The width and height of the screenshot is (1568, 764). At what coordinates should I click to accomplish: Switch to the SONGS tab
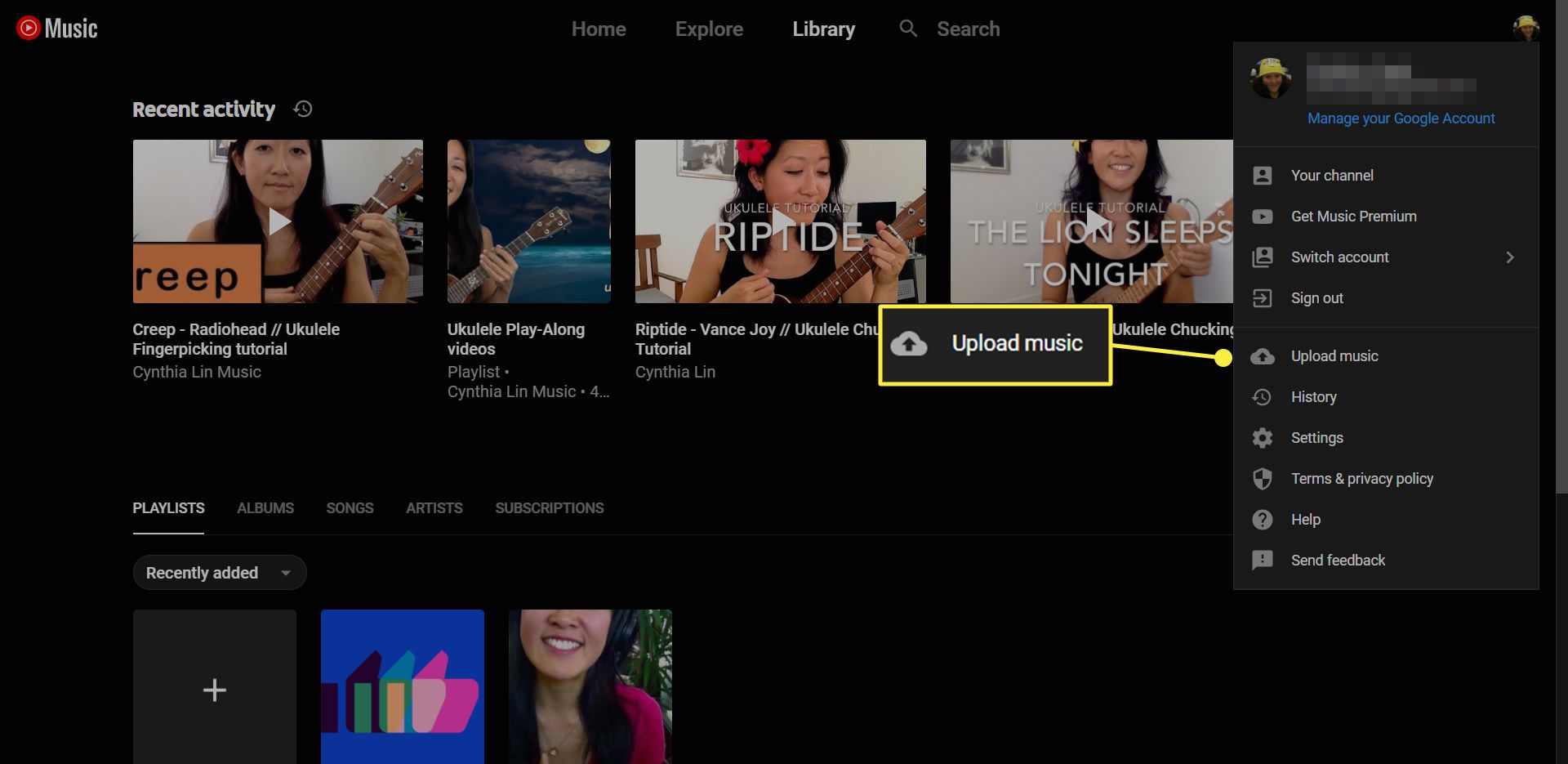coord(350,508)
